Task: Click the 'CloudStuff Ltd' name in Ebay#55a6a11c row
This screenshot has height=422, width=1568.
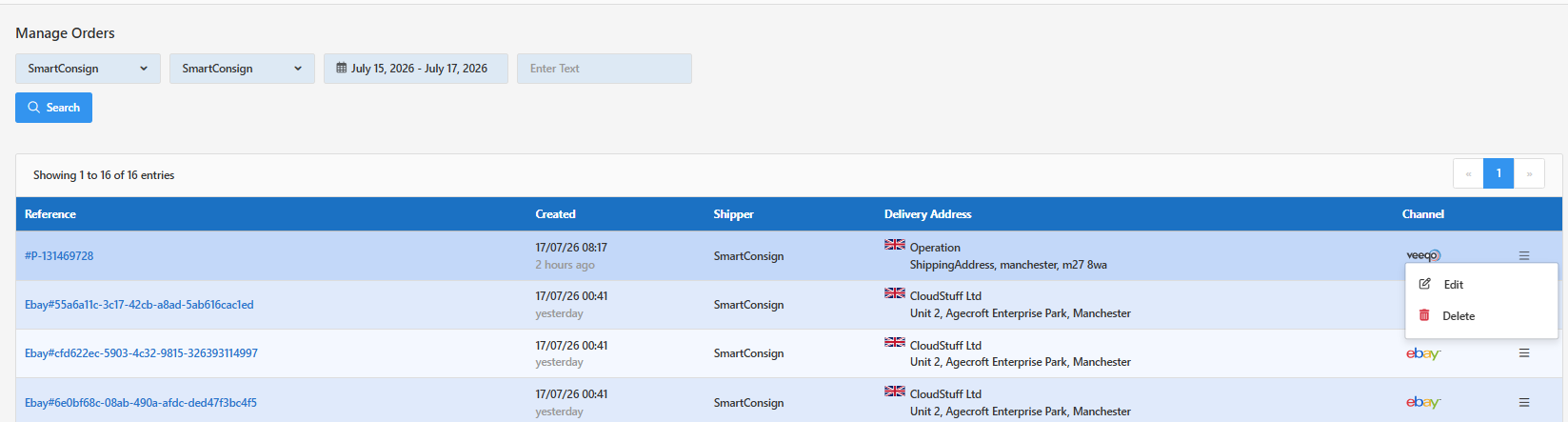Action: (x=945, y=296)
